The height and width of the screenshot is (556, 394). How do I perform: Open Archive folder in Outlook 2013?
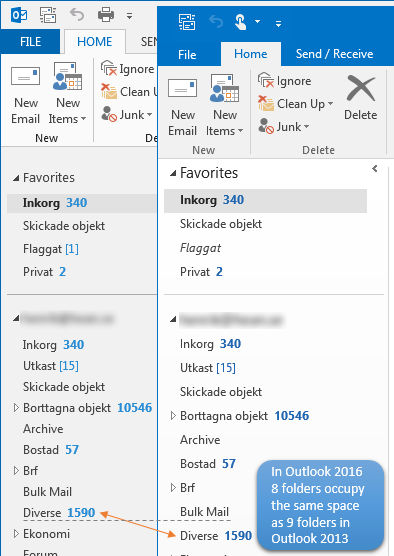(43, 429)
